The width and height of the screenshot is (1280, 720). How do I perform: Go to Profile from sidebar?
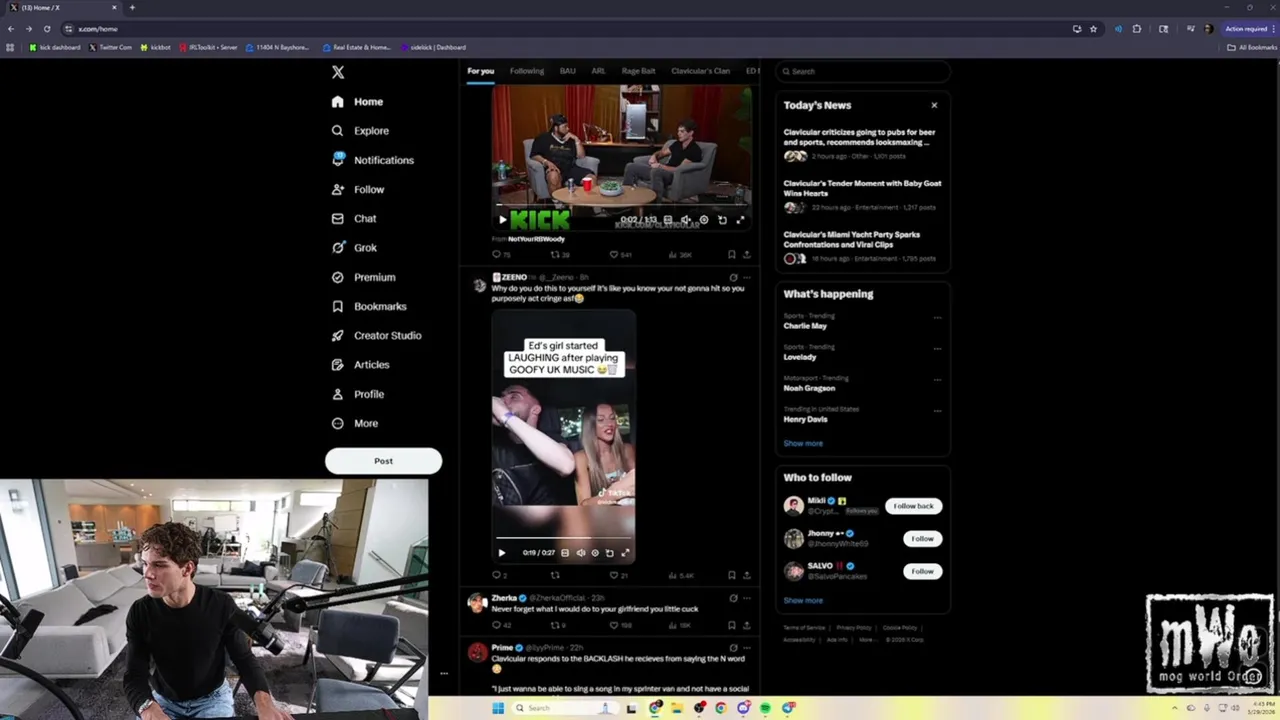coord(357,394)
